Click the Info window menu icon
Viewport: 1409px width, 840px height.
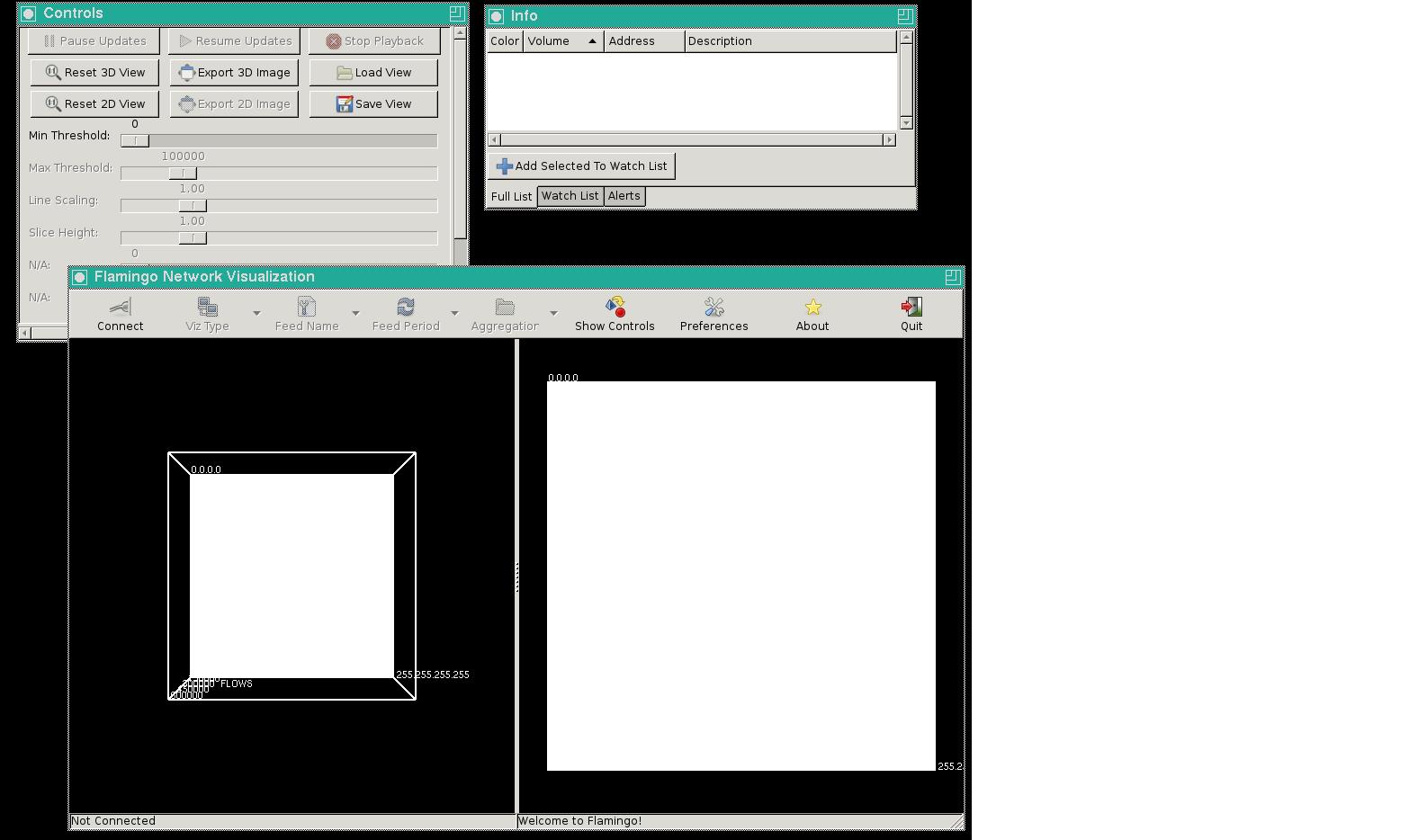[x=496, y=16]
